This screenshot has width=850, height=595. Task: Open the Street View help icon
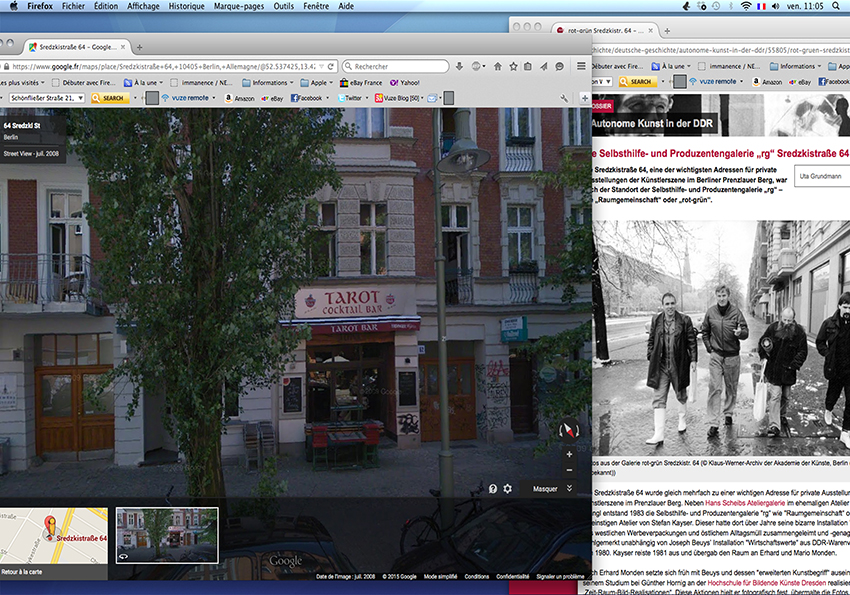tap(493, 489)
